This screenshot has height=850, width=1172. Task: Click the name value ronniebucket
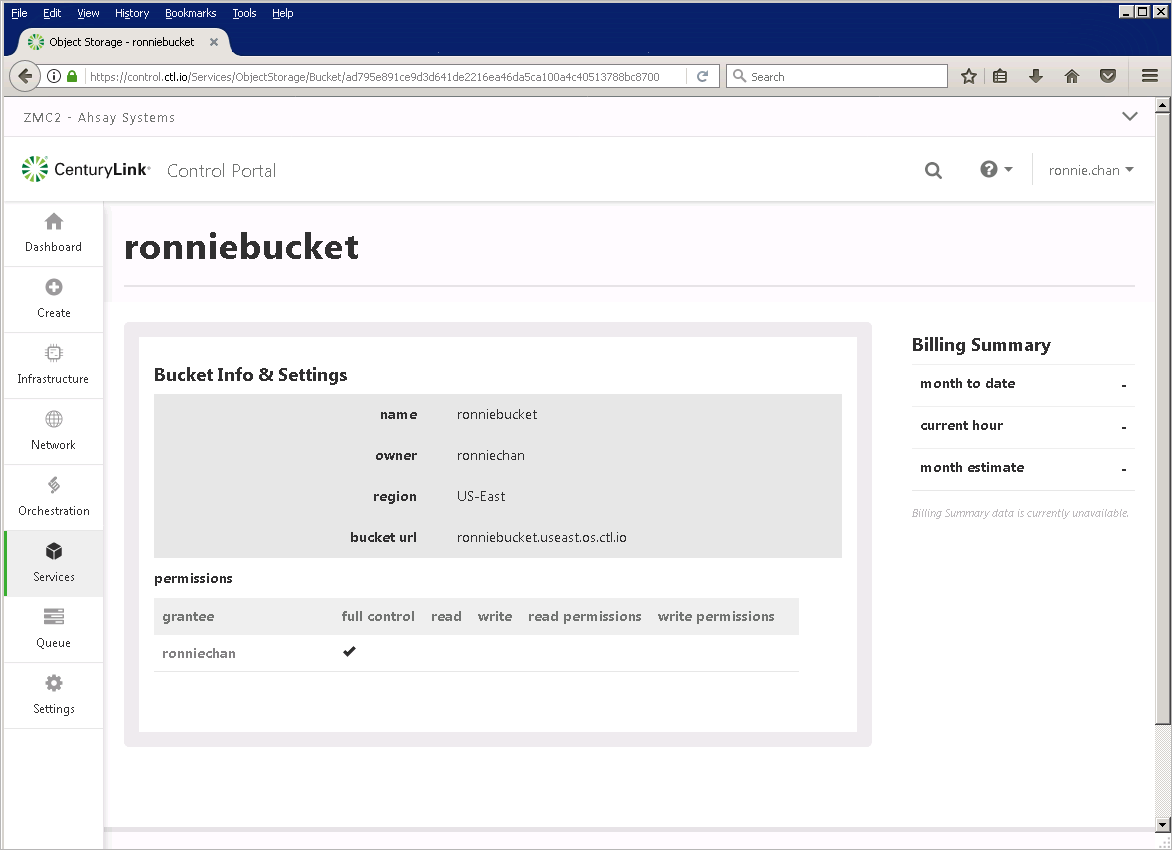[x=497, y=414]
